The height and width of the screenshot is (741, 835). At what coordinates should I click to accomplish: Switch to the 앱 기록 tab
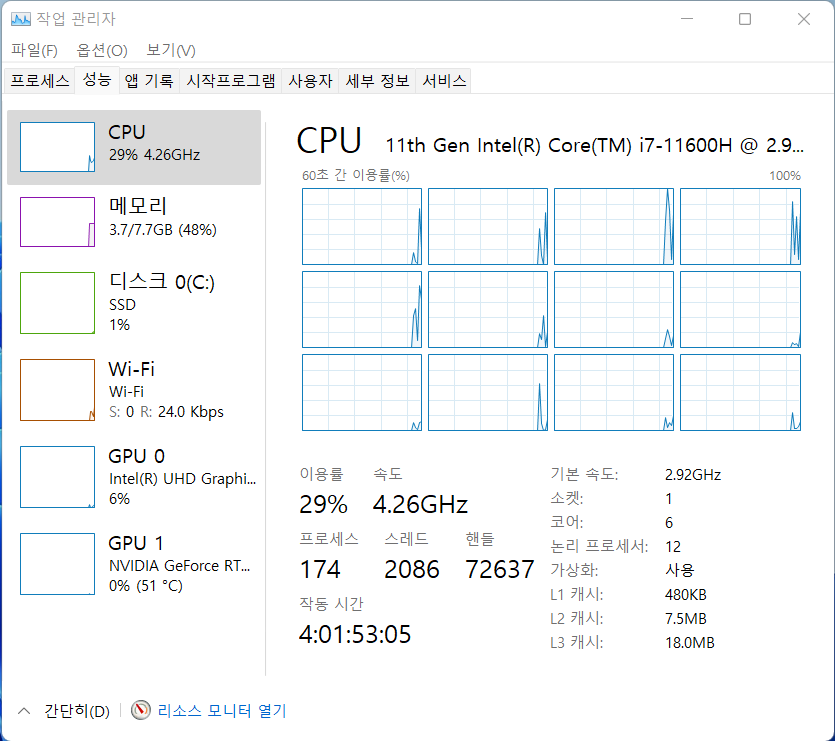click(149, 81)
